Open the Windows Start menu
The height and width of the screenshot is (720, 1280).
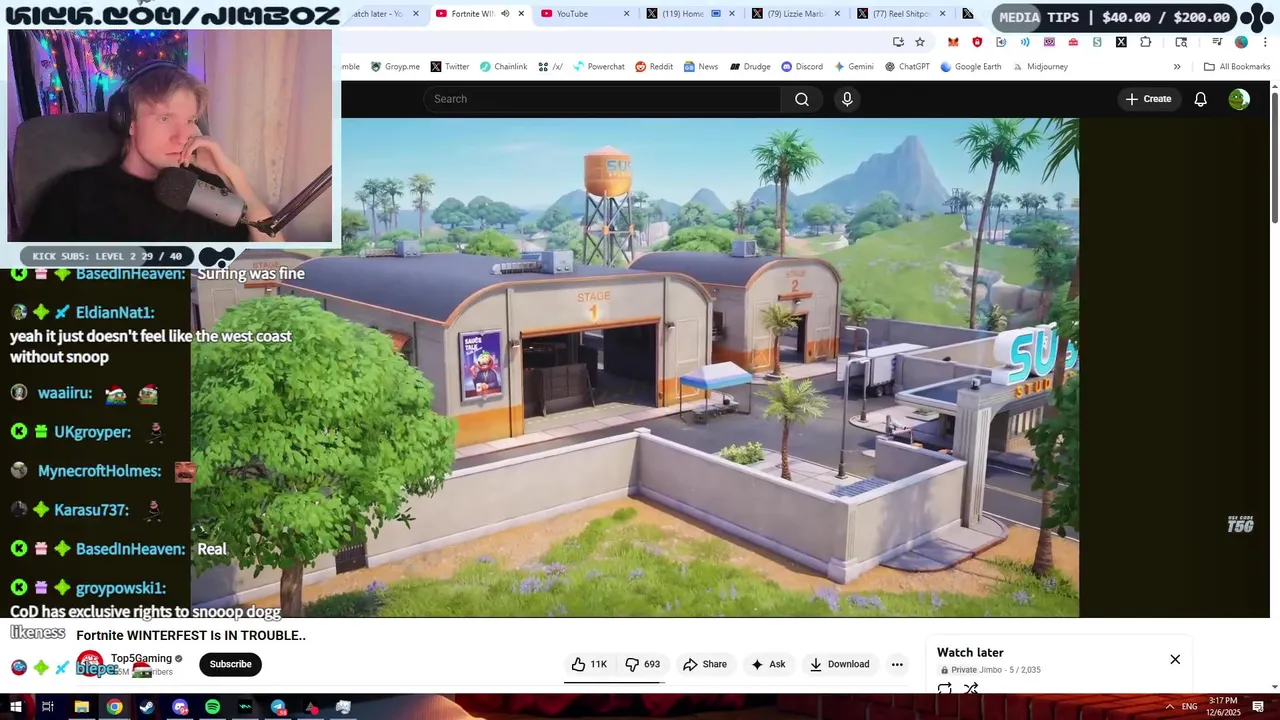click(x=15, y=707)
